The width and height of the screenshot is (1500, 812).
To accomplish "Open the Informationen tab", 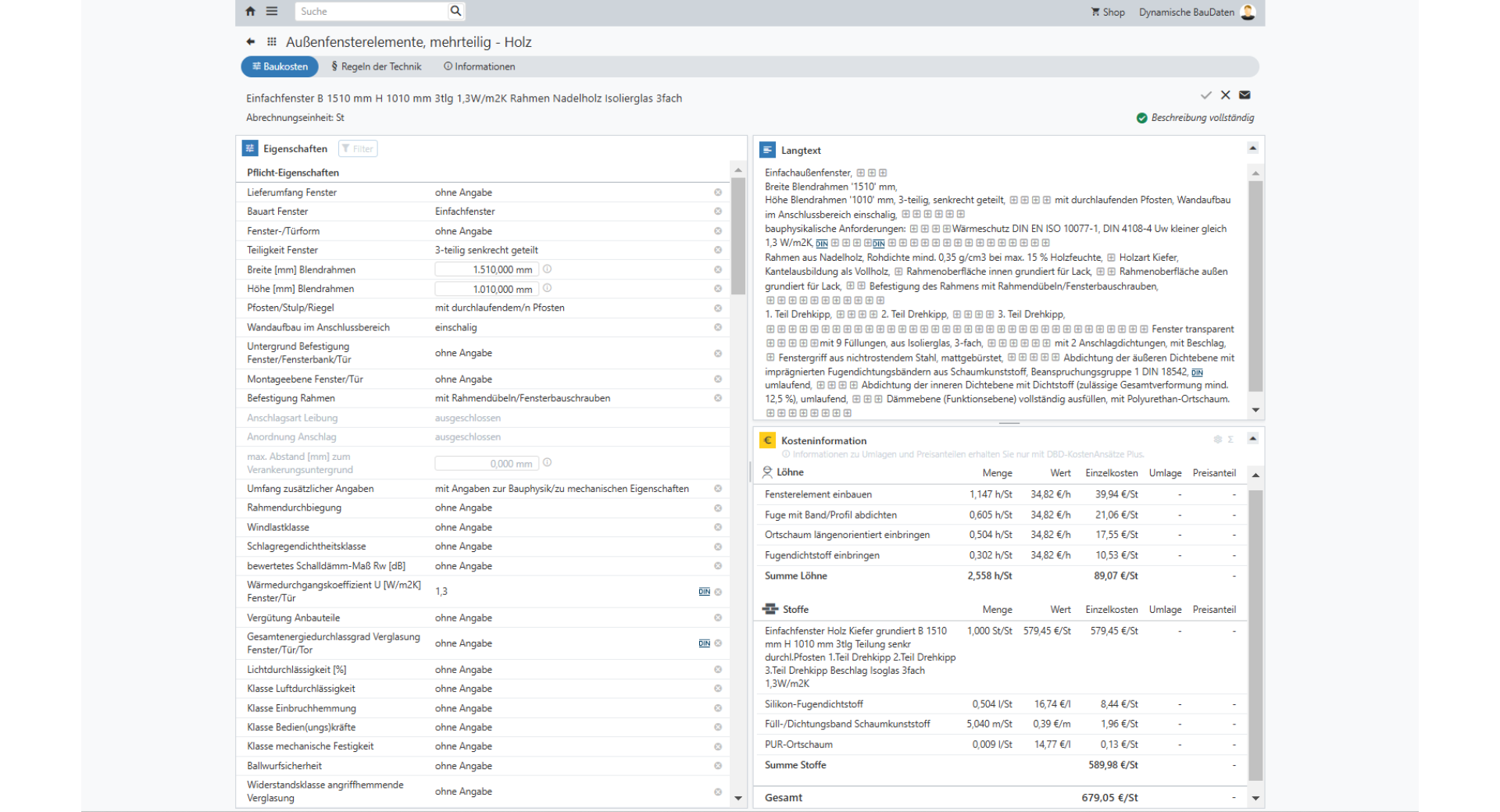I will pyautogui.click(x=479, y=67).
